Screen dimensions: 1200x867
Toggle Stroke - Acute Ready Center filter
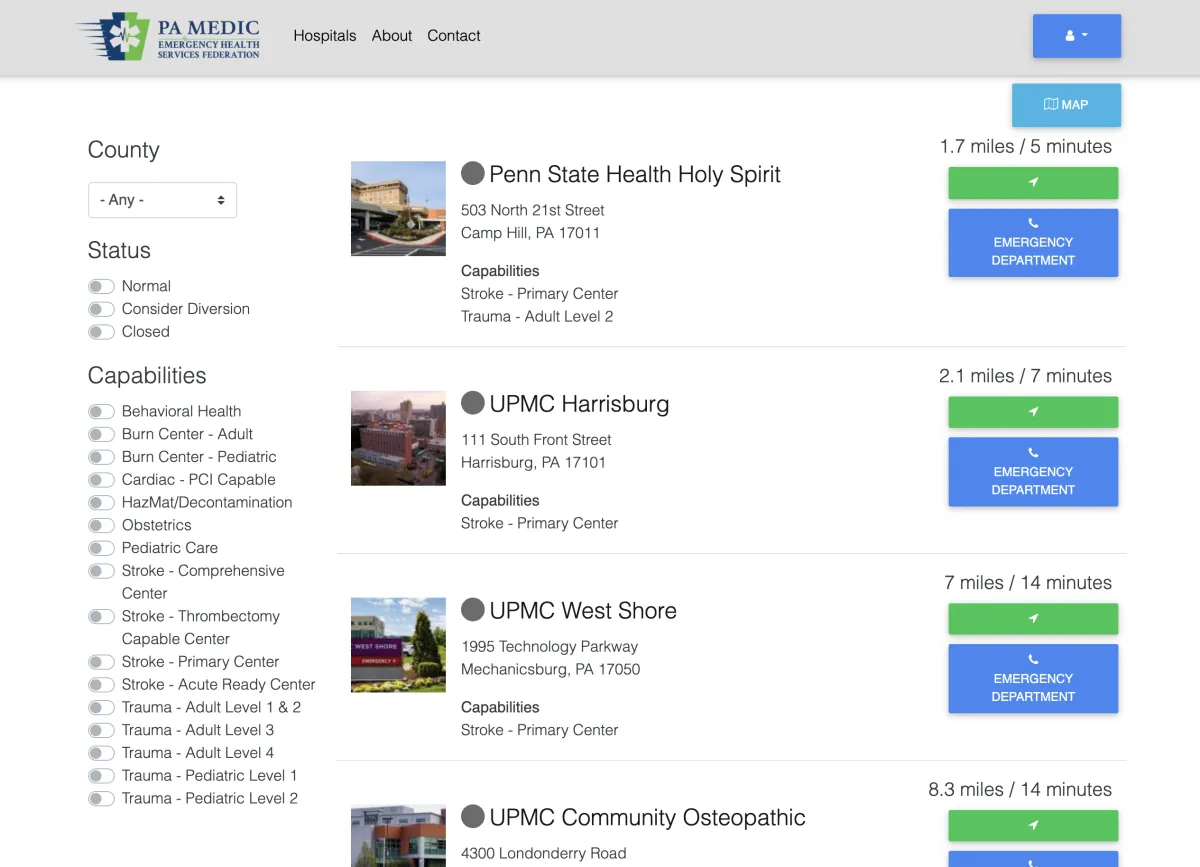point(101,686)
